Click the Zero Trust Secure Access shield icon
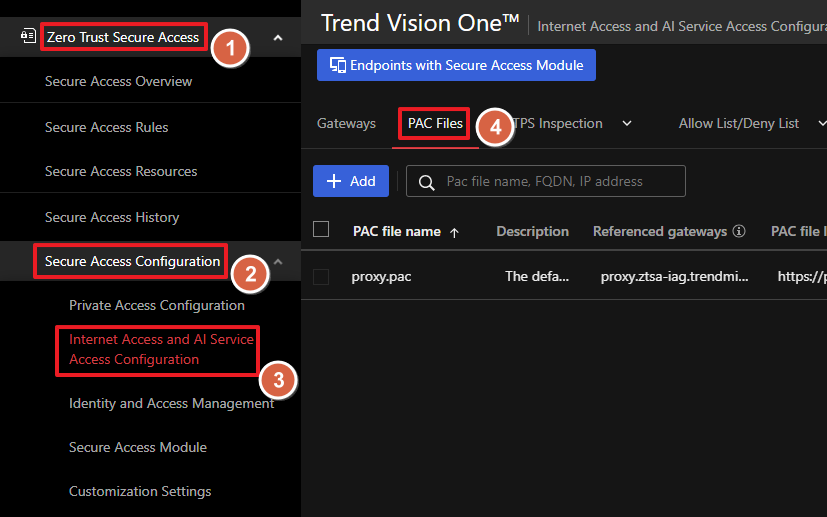Viewport: 827px width, 517px height. click(28, 37)
